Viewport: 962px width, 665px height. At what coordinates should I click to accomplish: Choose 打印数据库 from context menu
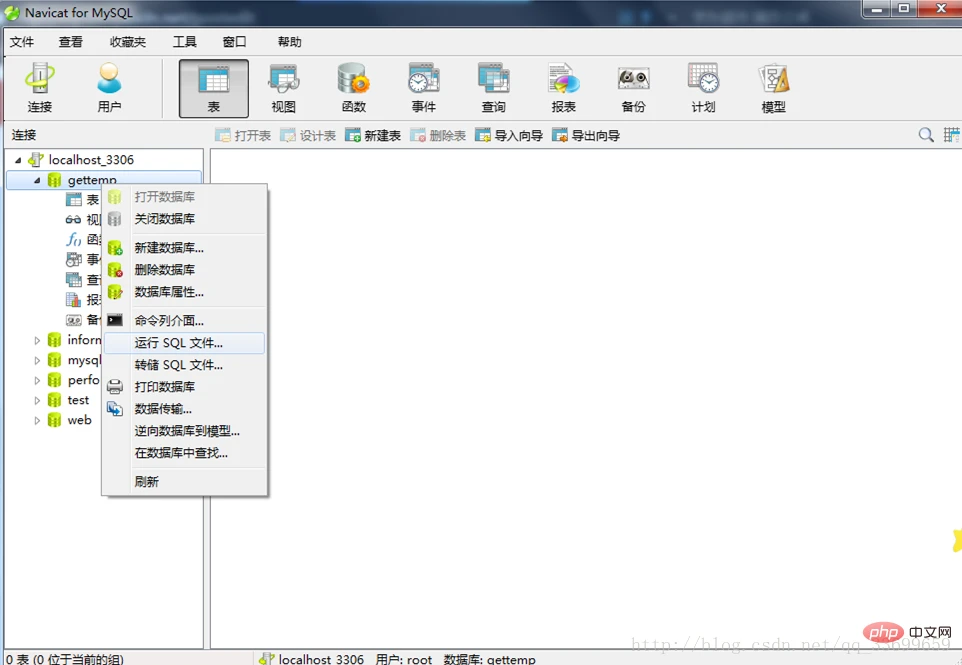pyautogui.click(x=184, y=387)
